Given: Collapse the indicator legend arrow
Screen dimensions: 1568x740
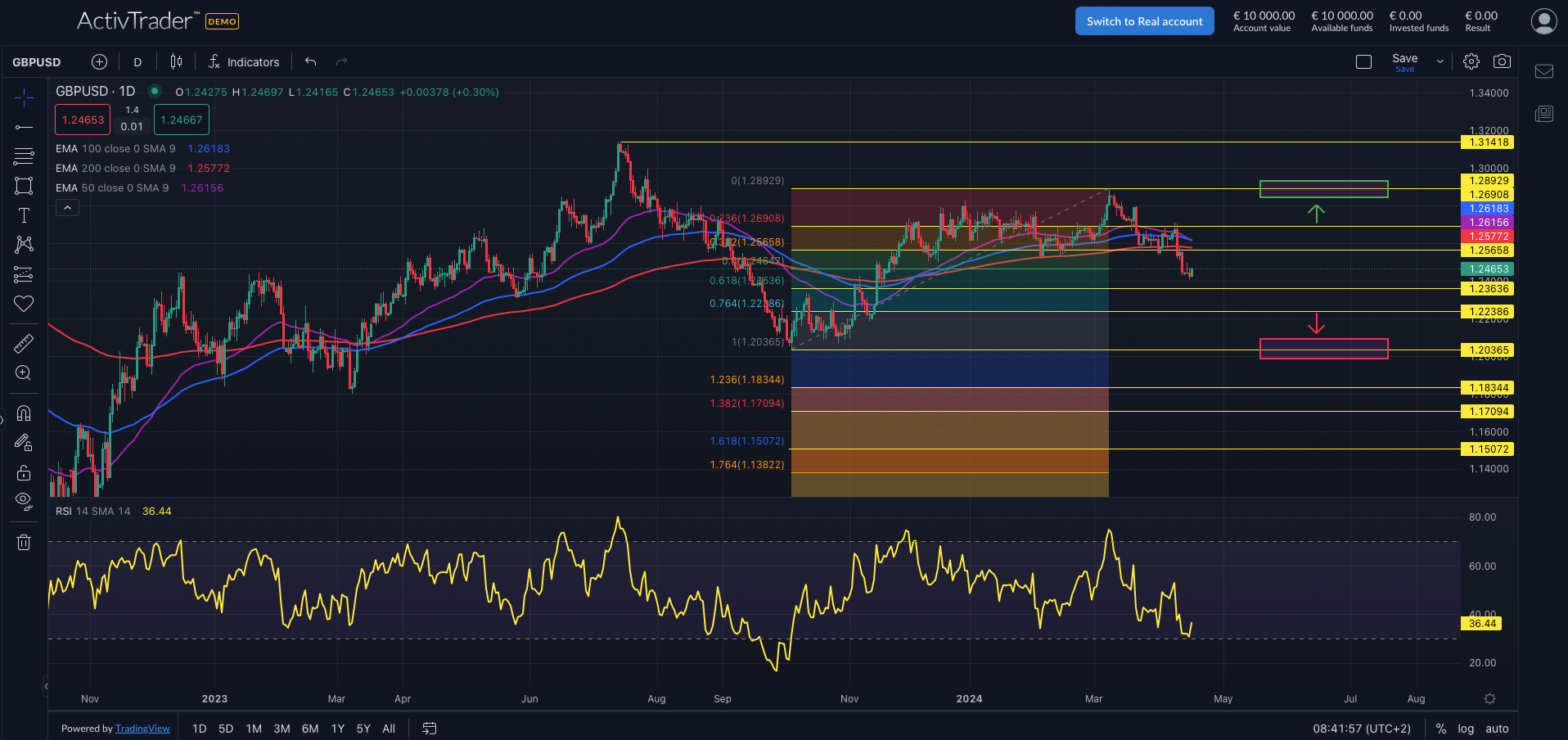Looking at the screenshot, I should click(67, 207).
